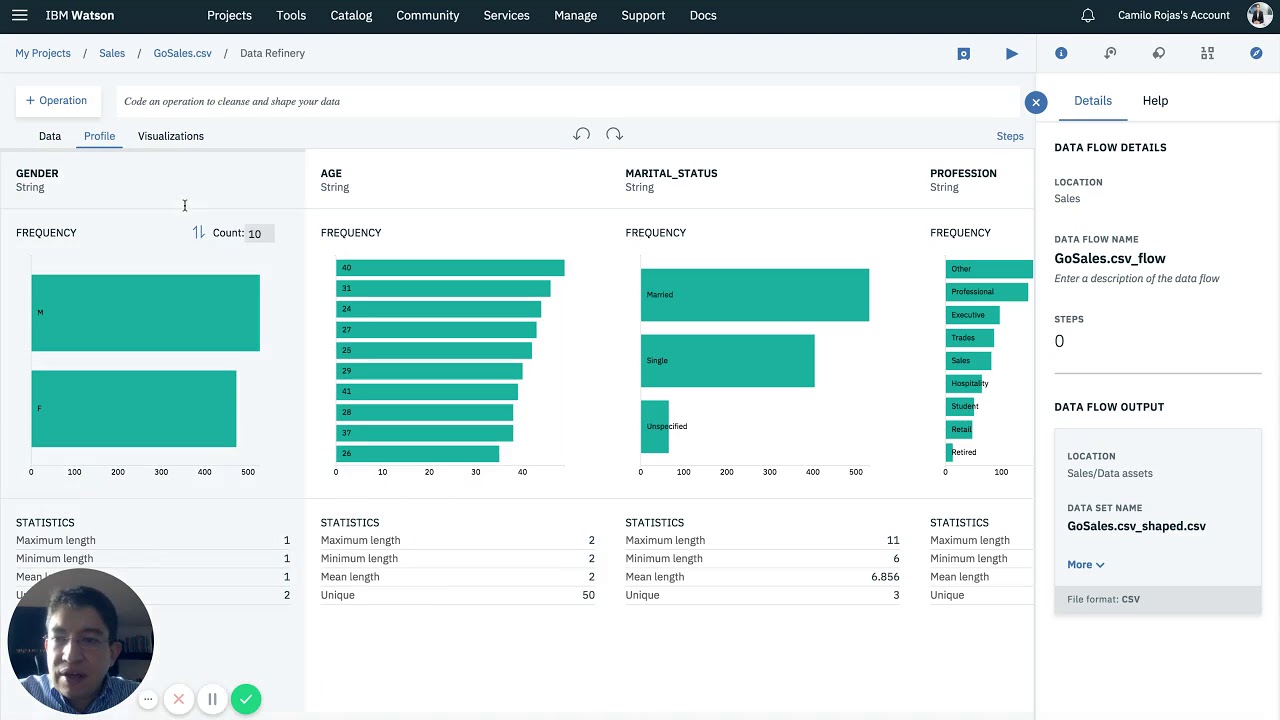
Task: Open recorder more options dots
Action: tap(148, 699)
